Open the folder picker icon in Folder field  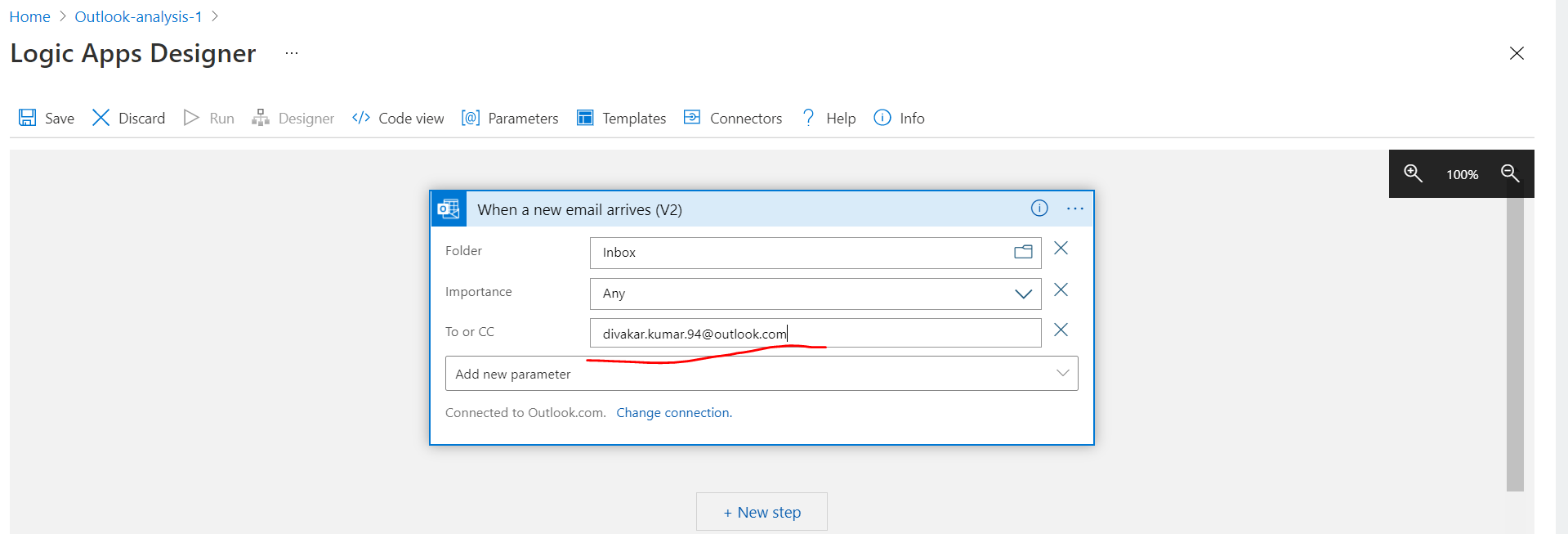click(1023, 252)
